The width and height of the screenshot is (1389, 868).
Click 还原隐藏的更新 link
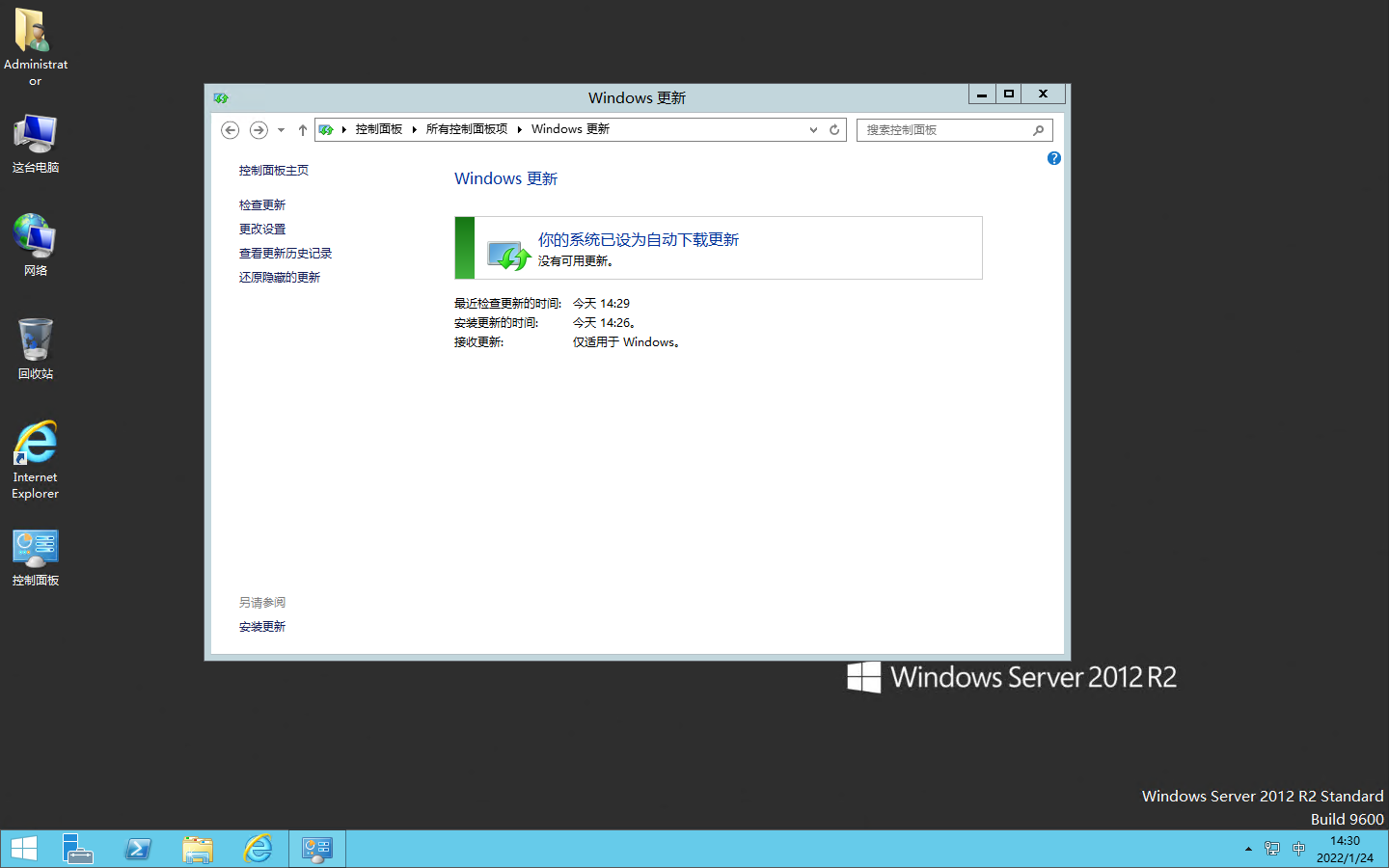(280, 278)
